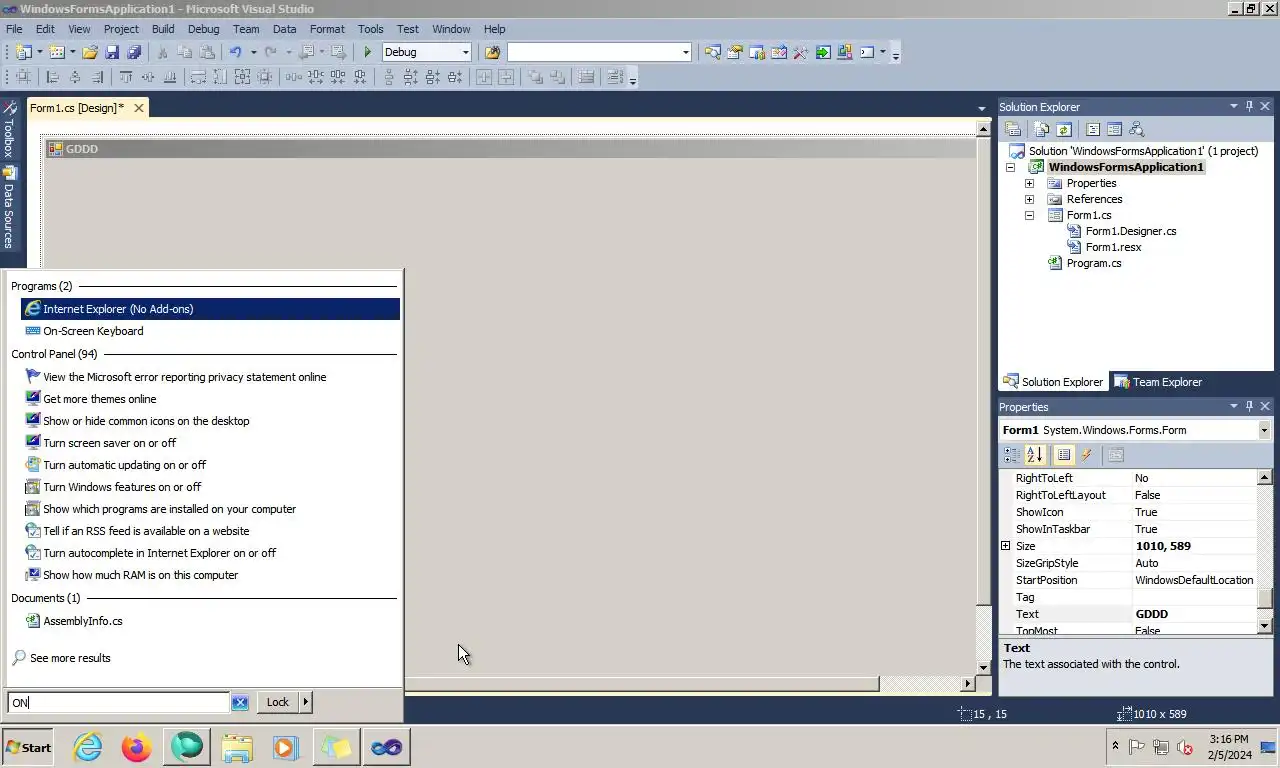The image size is (1280, 768).
Task: Expand the Size property
Action: click(1006, 546)
